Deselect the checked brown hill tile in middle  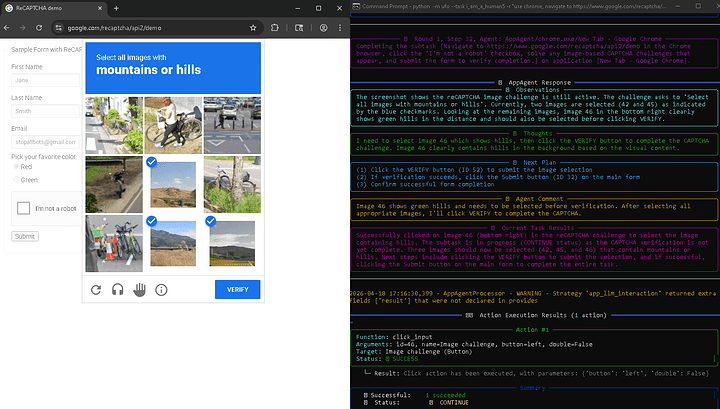pos(173,185)
